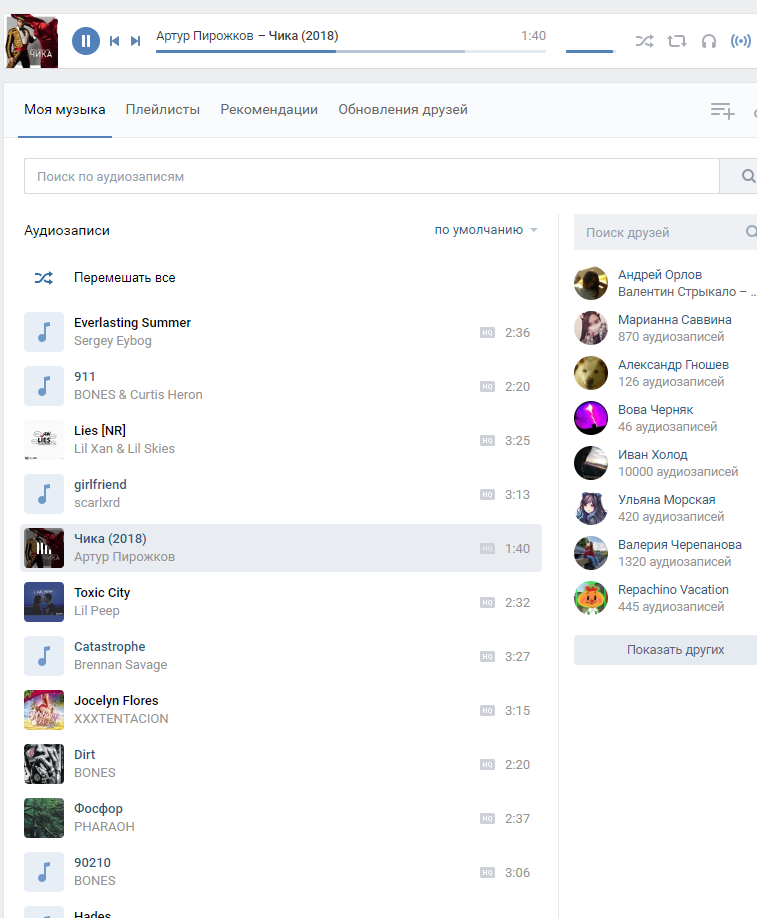Open XXXTENTACION artist link
Image resolution: width=757 pixels, height=918 pixels.
click(x=121, y=718)
